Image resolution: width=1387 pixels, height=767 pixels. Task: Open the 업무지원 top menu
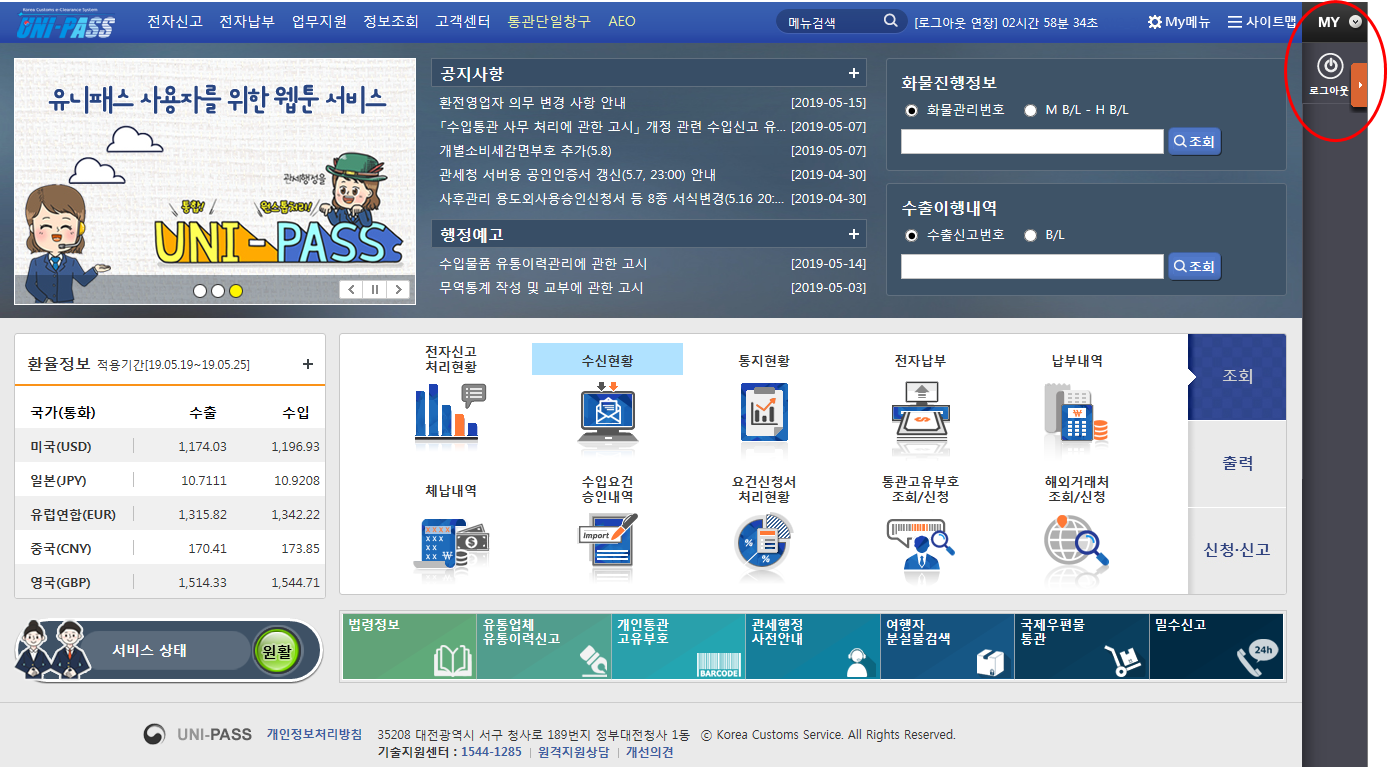(319, 21)
